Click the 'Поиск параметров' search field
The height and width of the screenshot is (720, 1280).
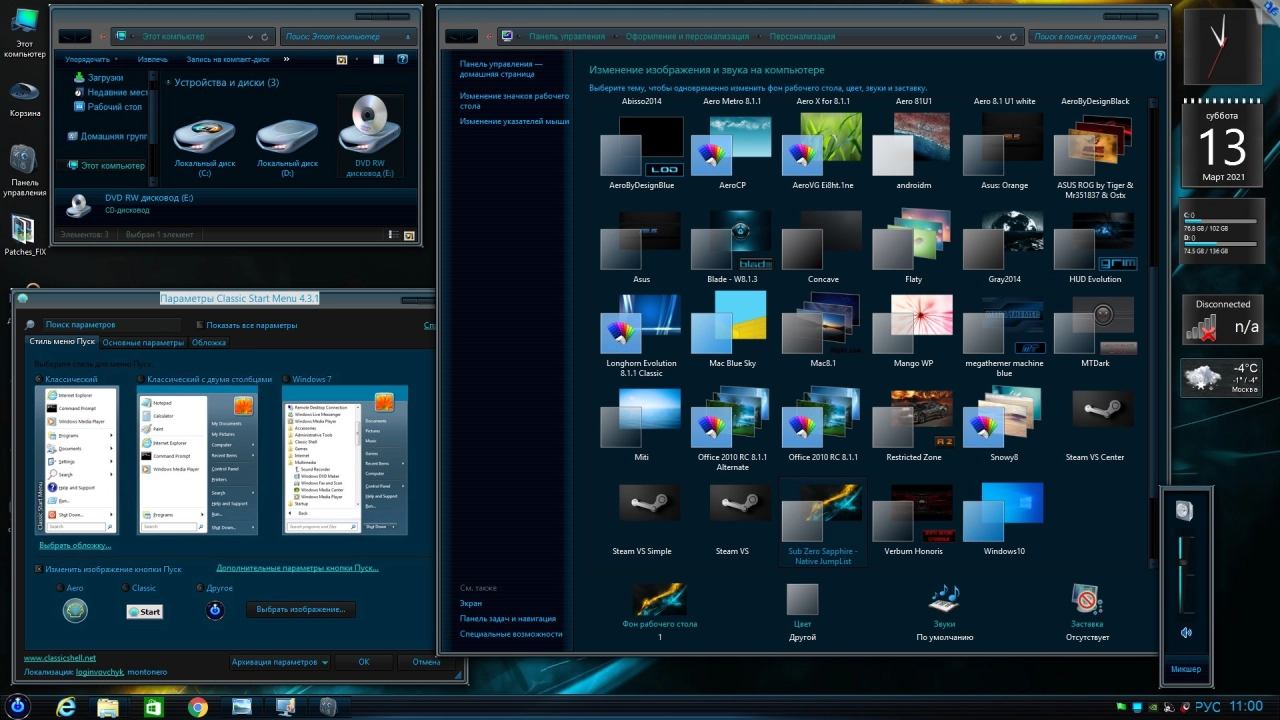[x=112, y=325]
